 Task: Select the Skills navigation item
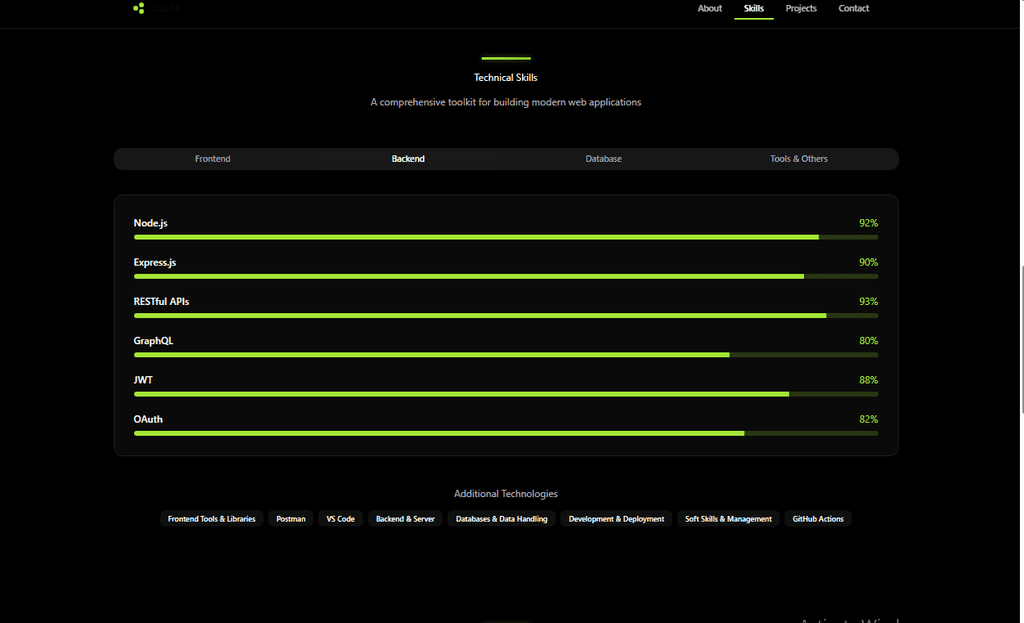pos(754,9)
